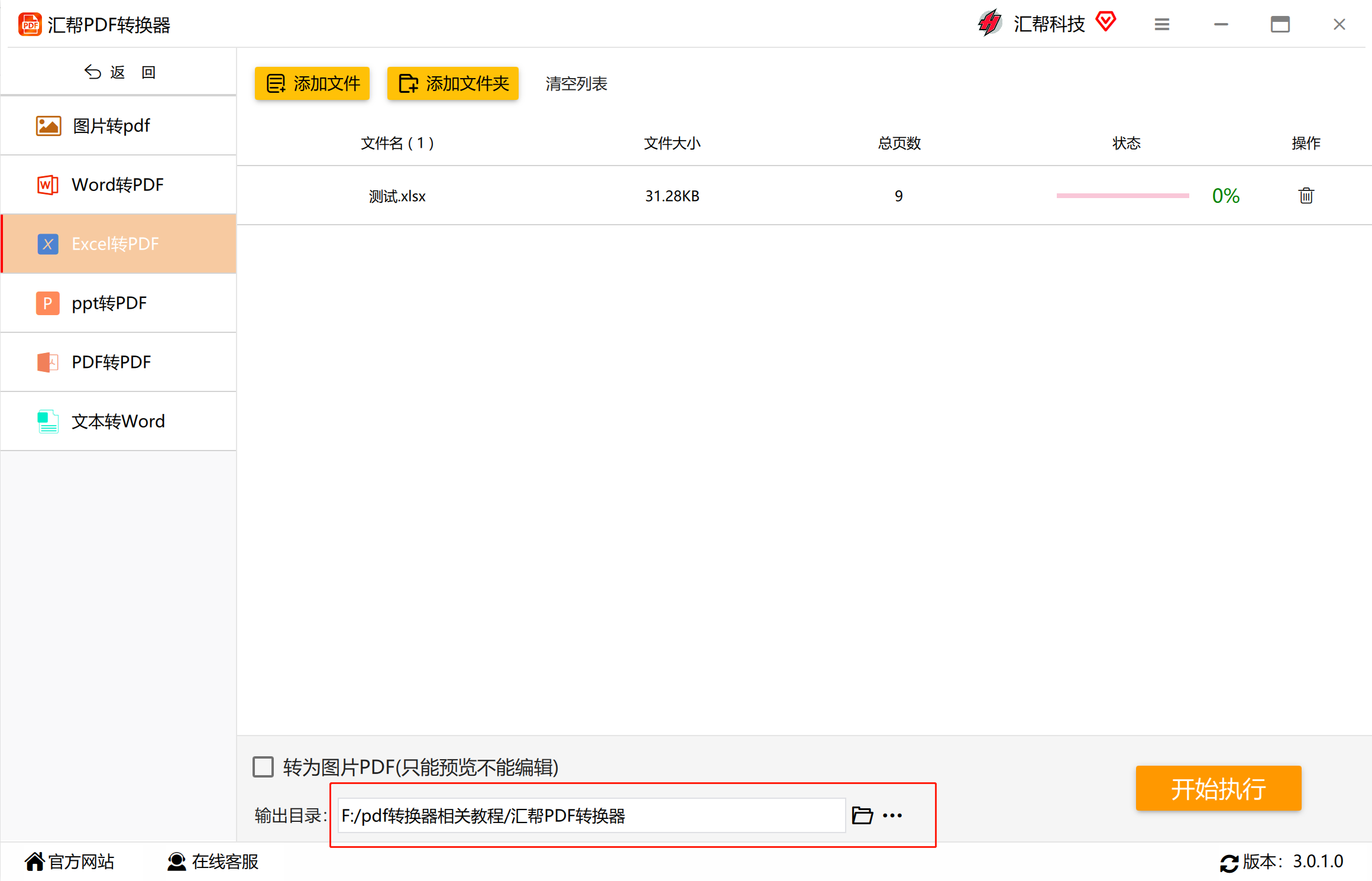This screenshot has width=1372, height=881.
Task: Open the 官方网站 link
Action: pyautogui.click(x=82, y=861)
